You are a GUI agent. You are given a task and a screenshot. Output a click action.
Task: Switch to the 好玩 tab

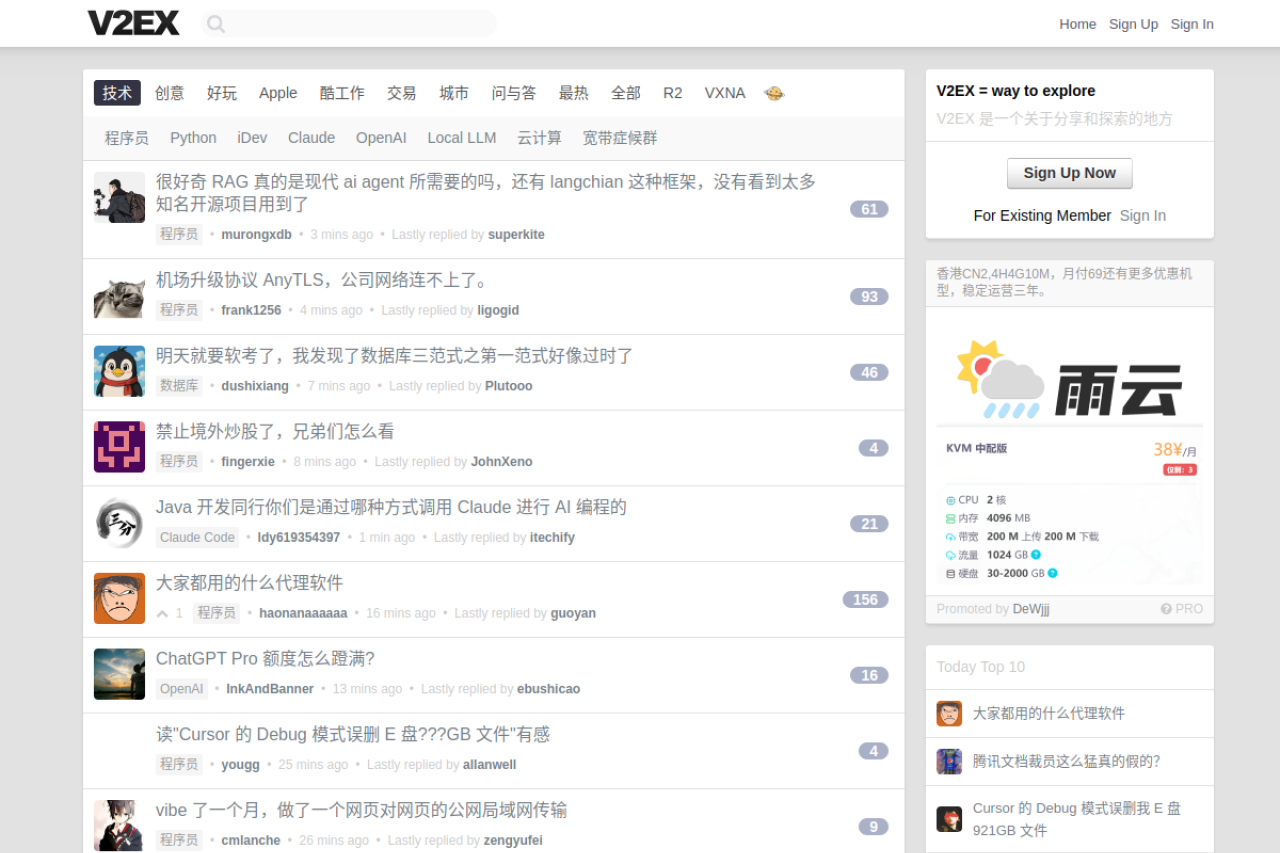pos(222,93)
